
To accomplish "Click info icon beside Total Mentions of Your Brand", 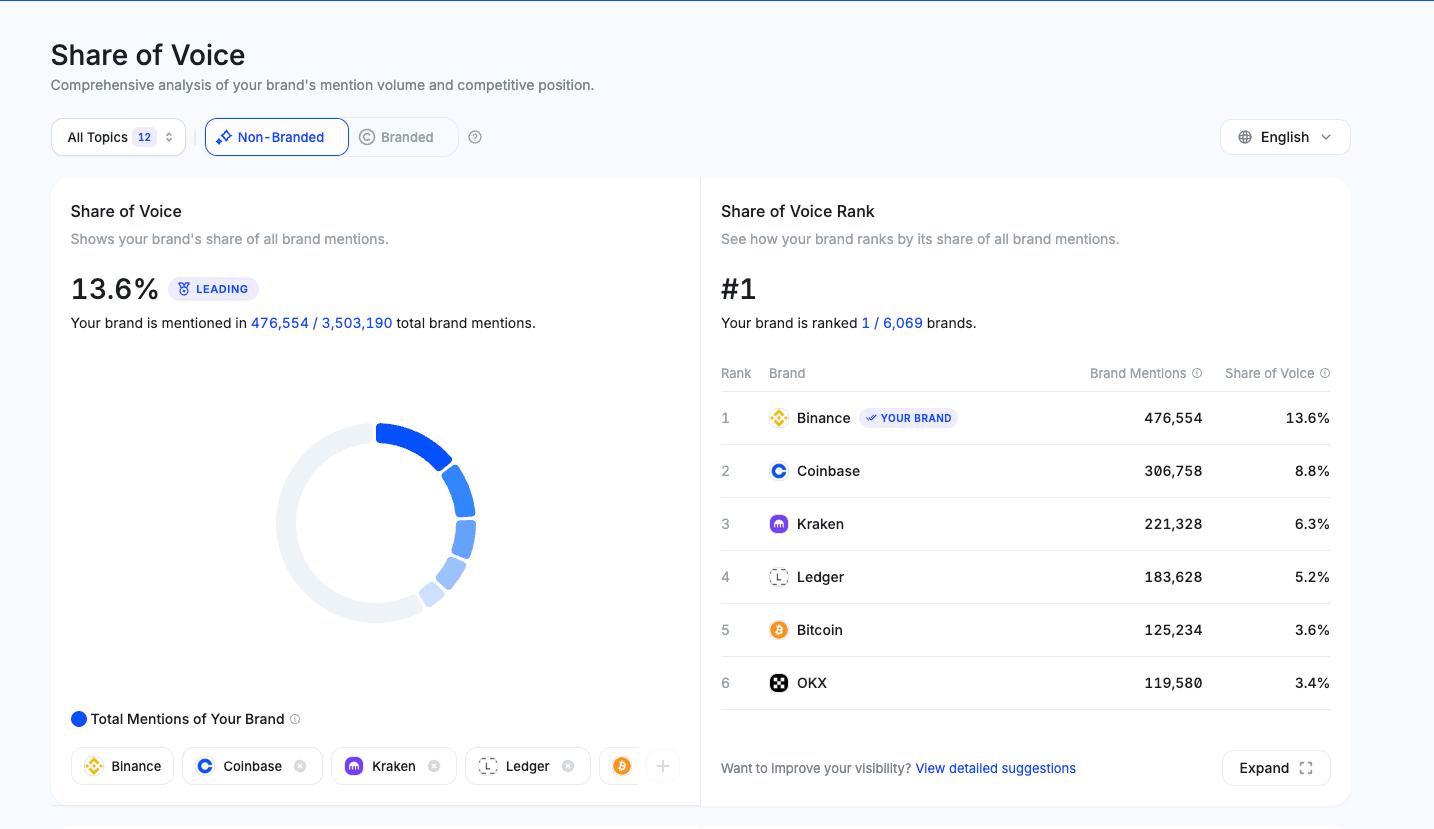I will coord(295,719).
